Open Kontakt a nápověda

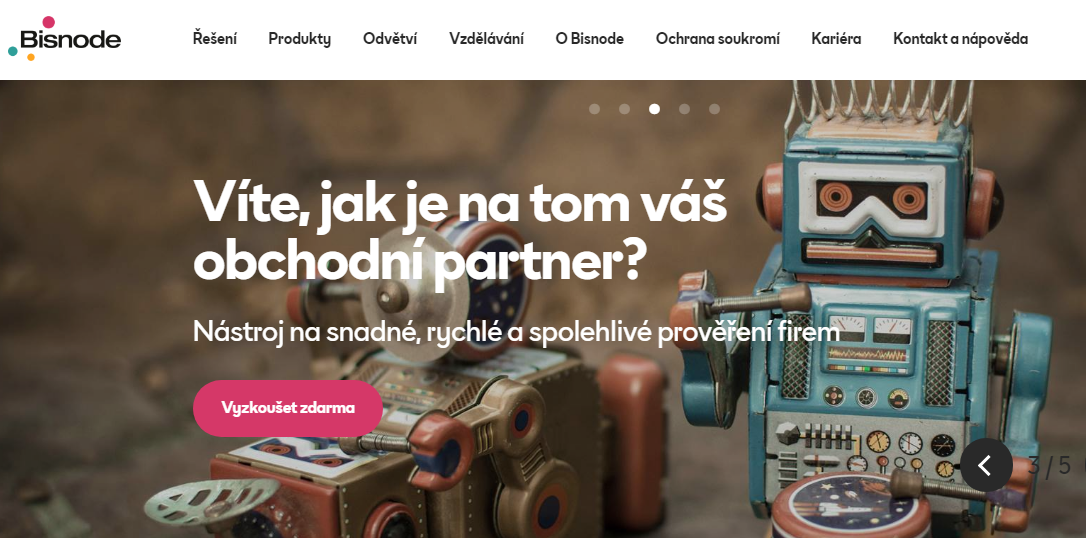(961, 39)
